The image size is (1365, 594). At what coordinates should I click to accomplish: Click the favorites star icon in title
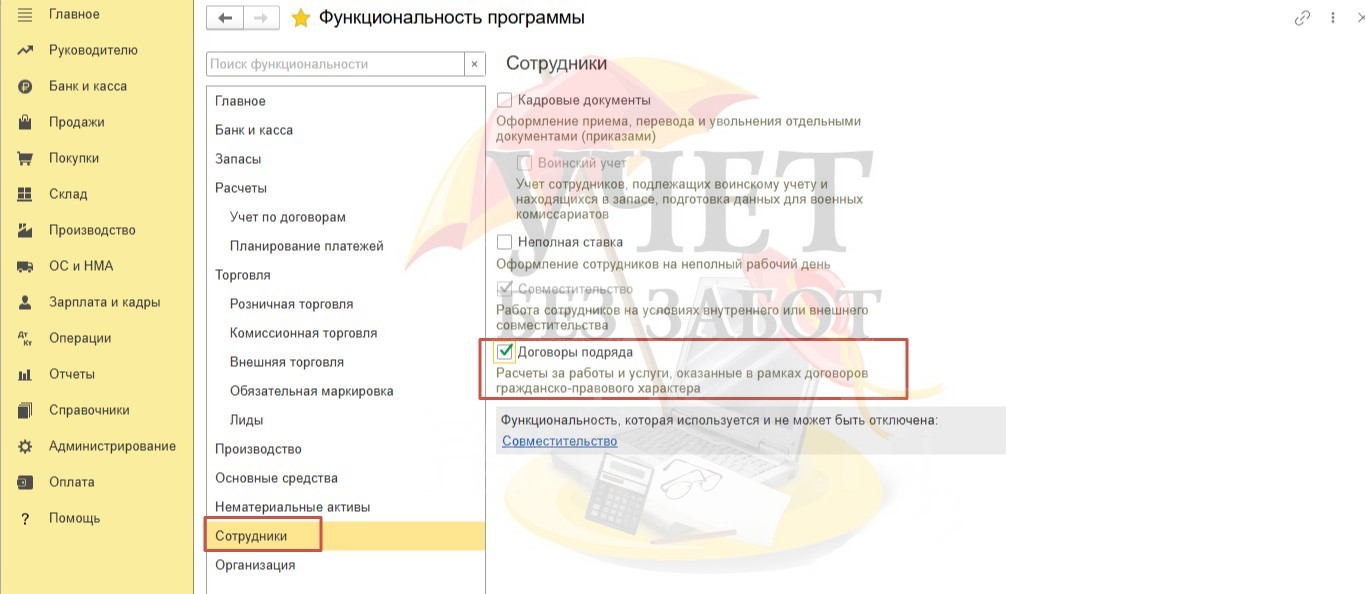point(300,18)
